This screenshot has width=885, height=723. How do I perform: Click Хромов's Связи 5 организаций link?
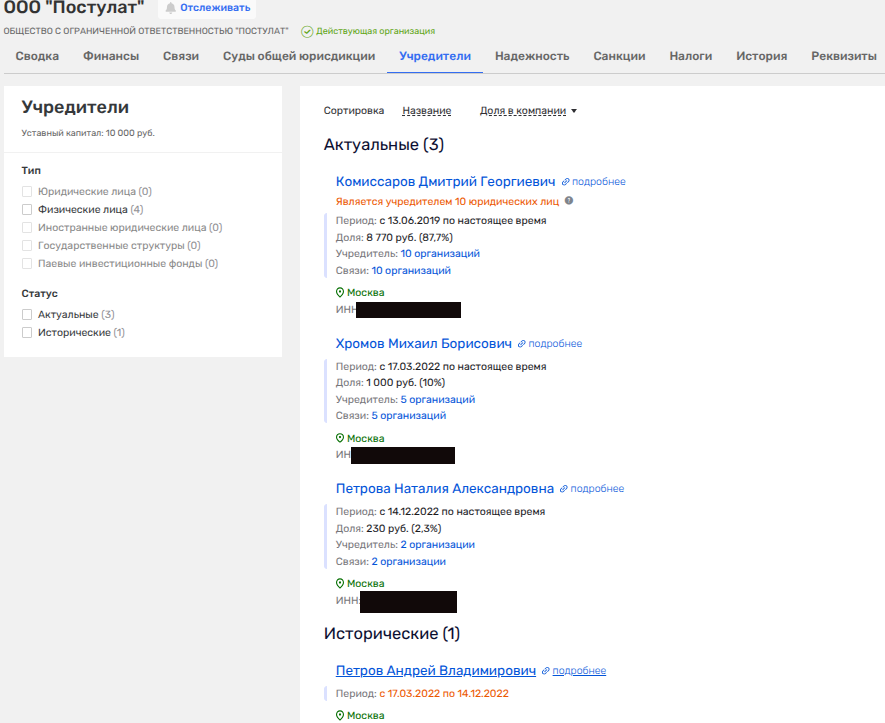click(409, 416)
